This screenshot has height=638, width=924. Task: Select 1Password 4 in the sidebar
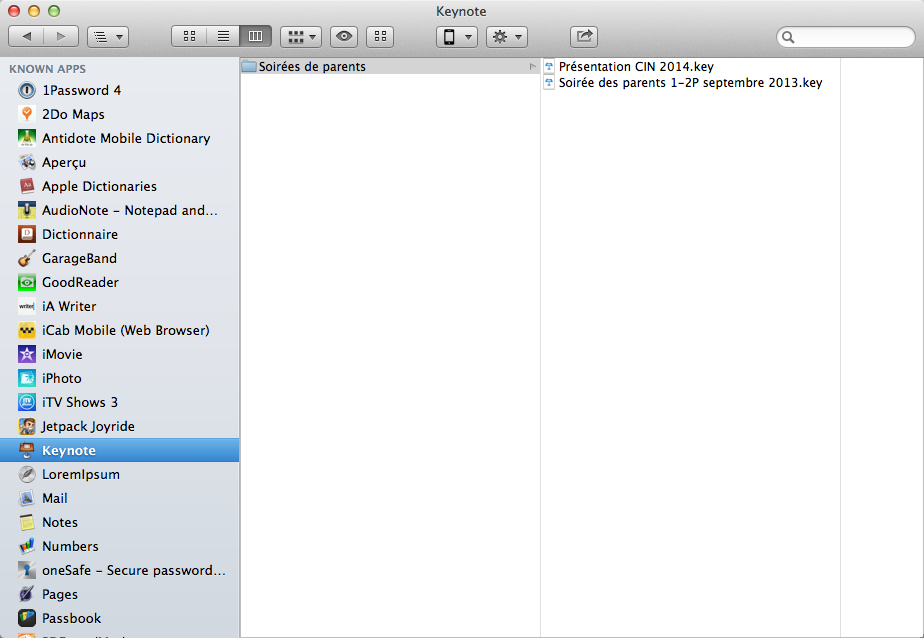point(120,90)
